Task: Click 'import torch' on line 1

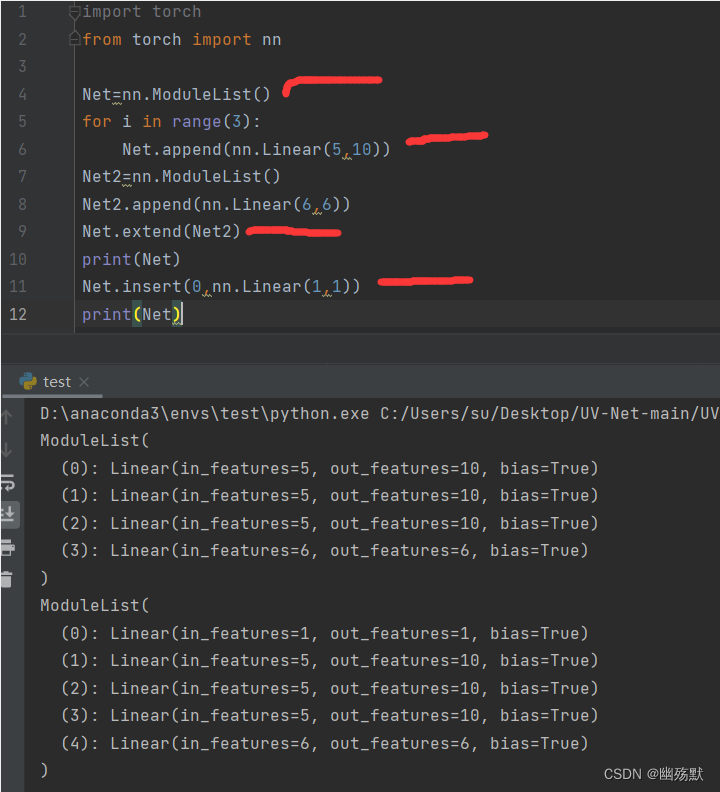Action: point(141,12)
